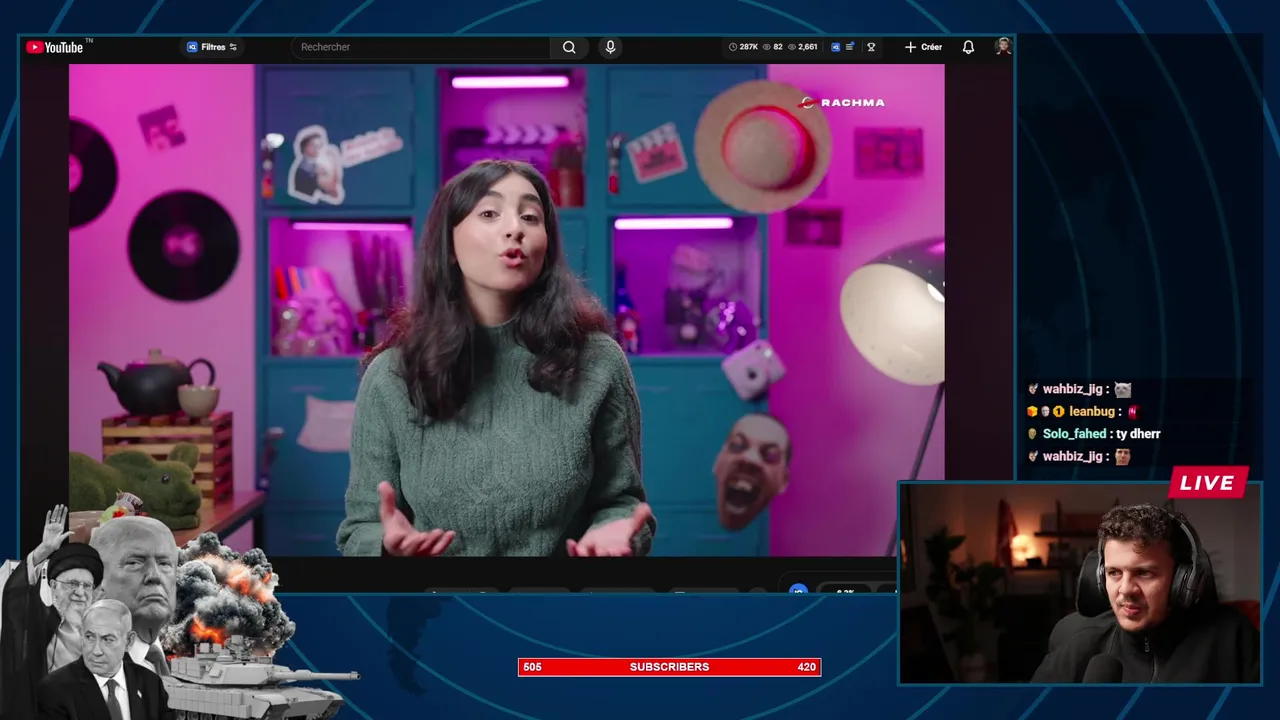Open the vidIQ Filtres button

click(x=212, y=47)
